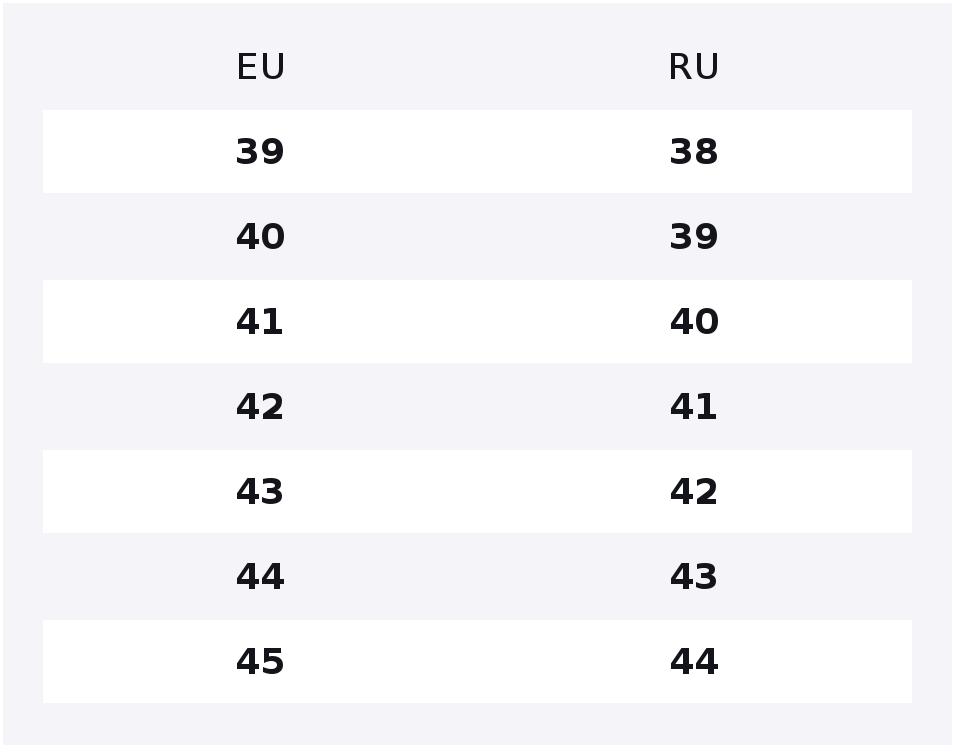Pick RU size 43 value
This screenshot has height=748, width=955.
(694, 576)
